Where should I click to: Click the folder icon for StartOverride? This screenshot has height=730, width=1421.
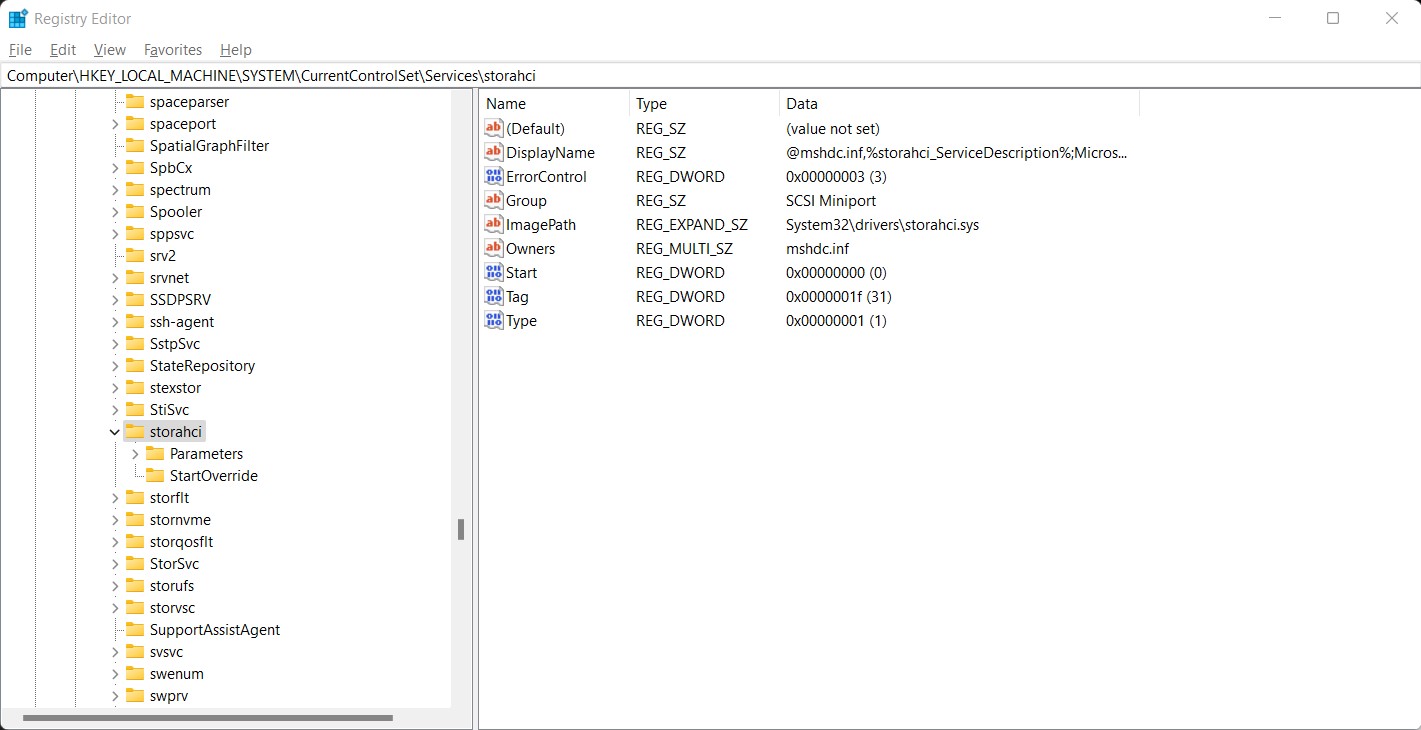tap(155, 476)
